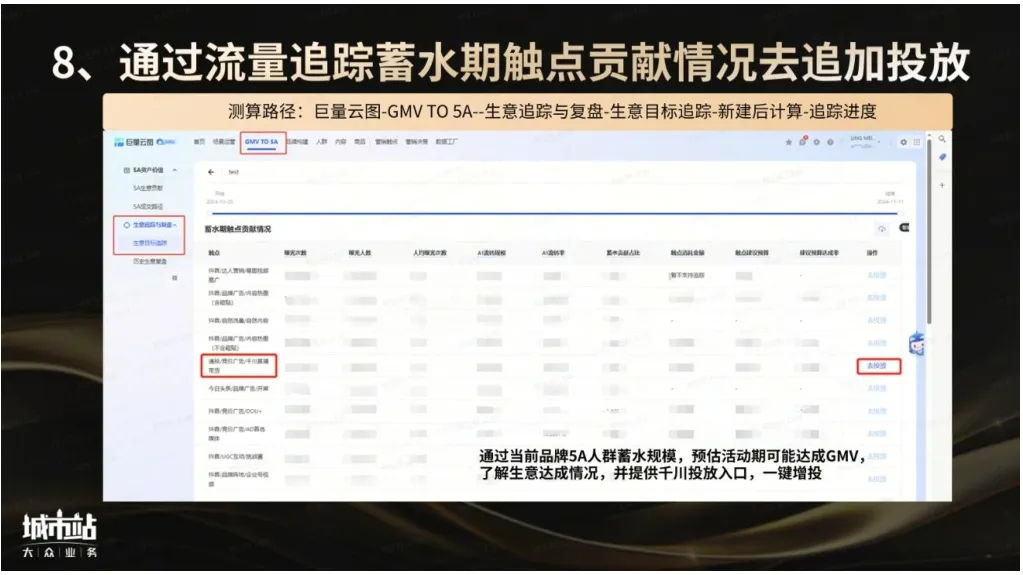Open the gear settings icon near grid
Viewport: 1023px width, 575px height.
point(903,142)
